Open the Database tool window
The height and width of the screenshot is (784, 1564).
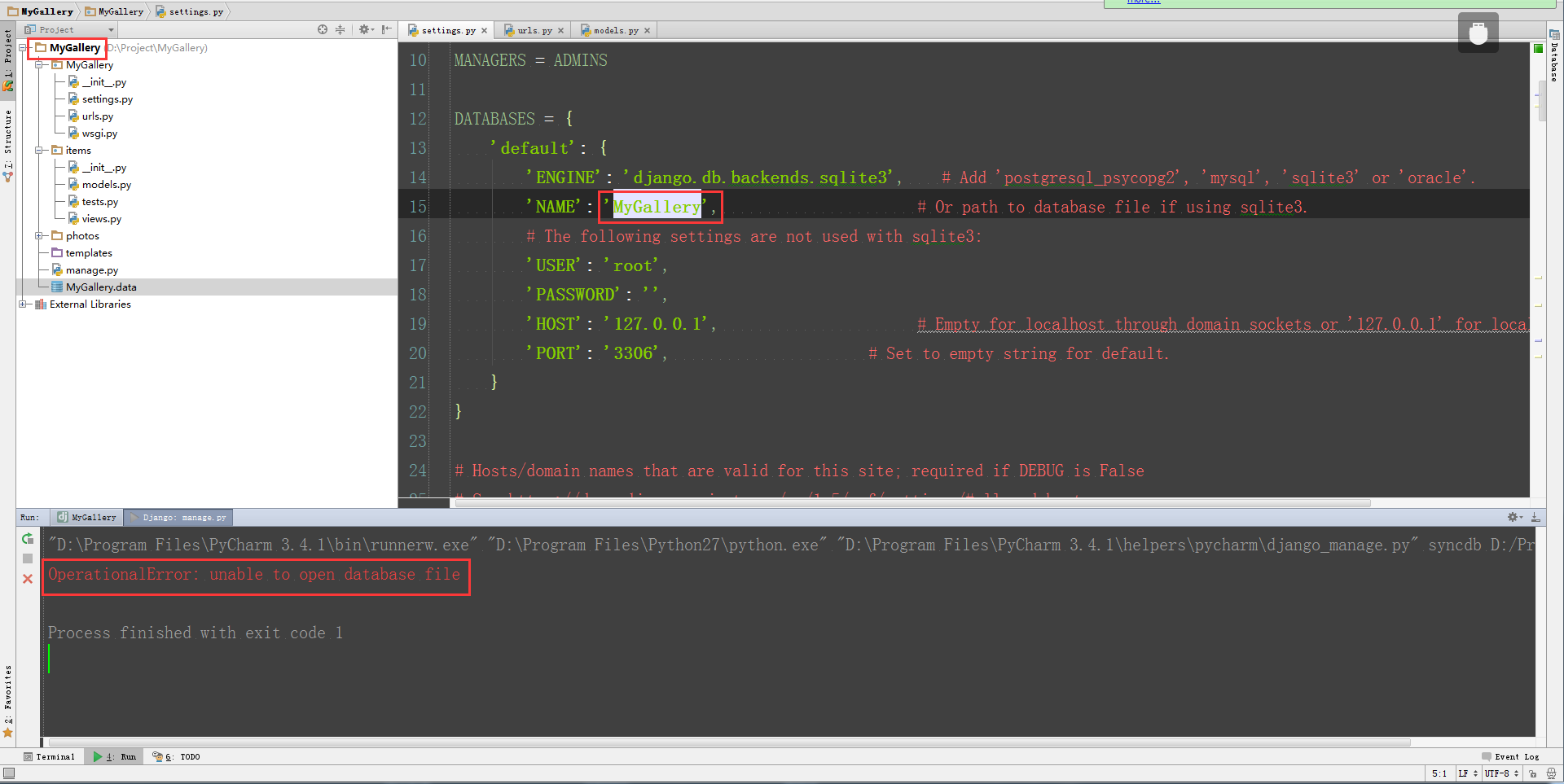[x=1554, y=61]
